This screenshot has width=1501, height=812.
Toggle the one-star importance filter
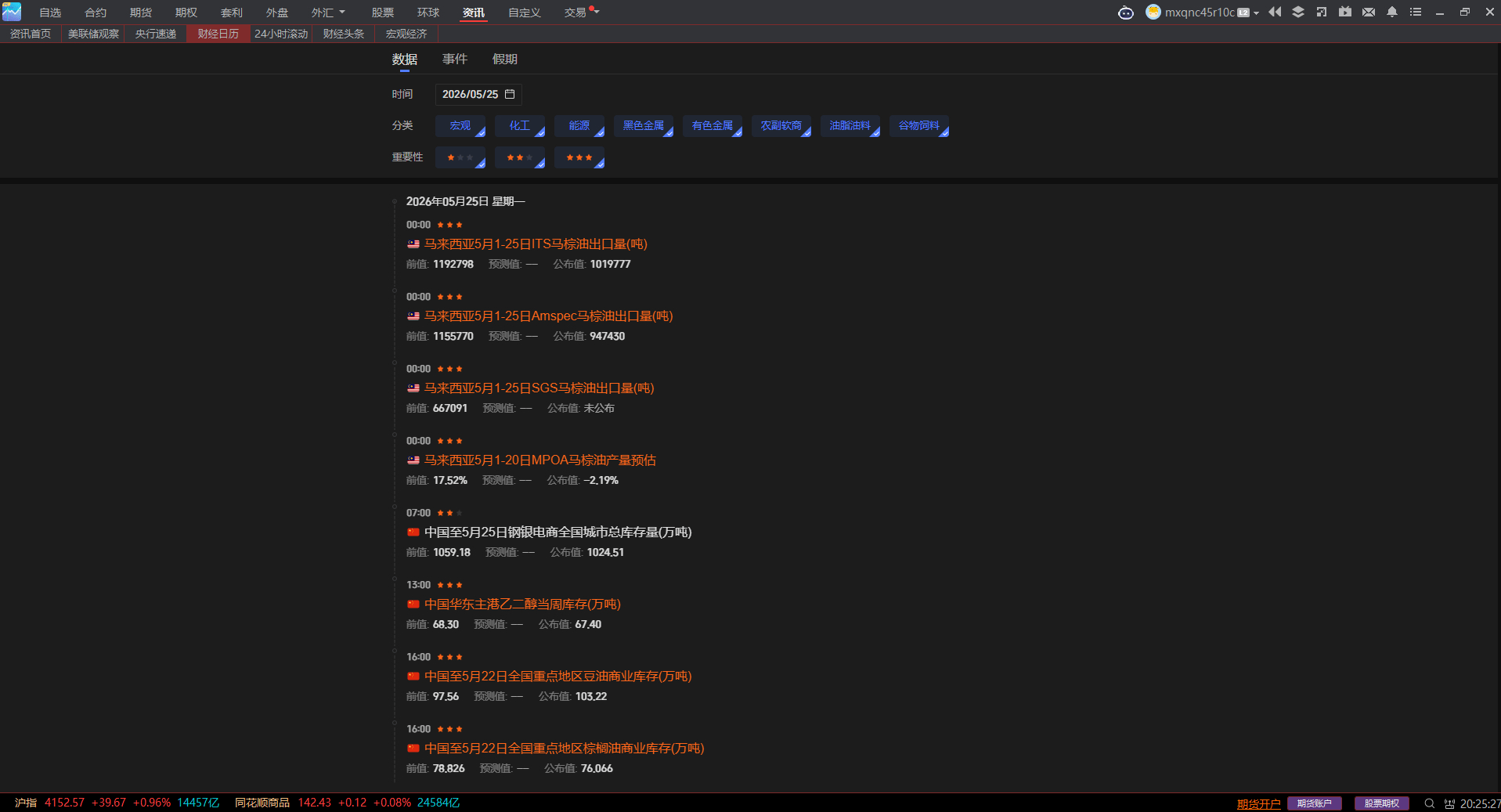(460, 158)
